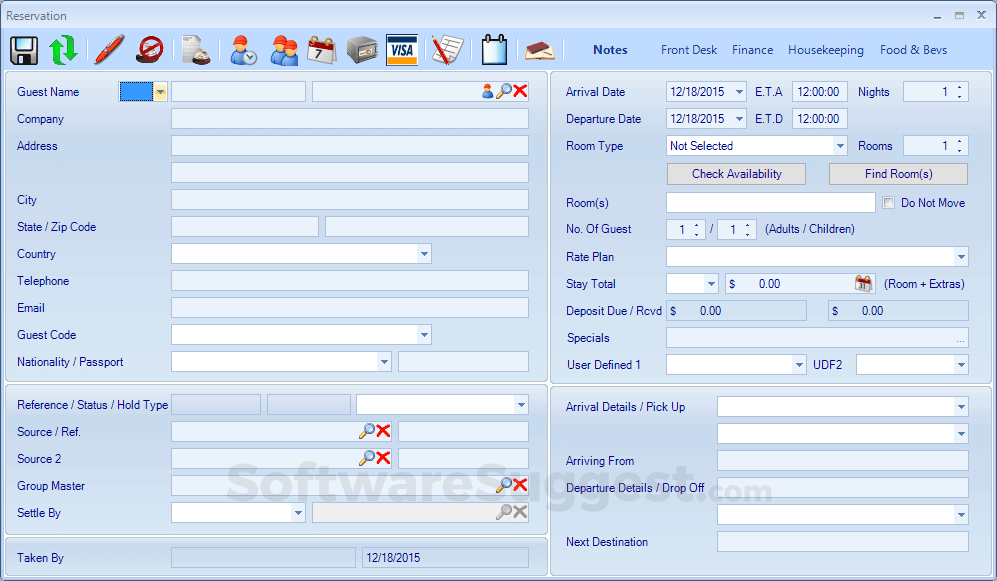The height and width of the screenshot is (581, 997).
Task: Clear Source 2 with red X
Action: point(383,458)
